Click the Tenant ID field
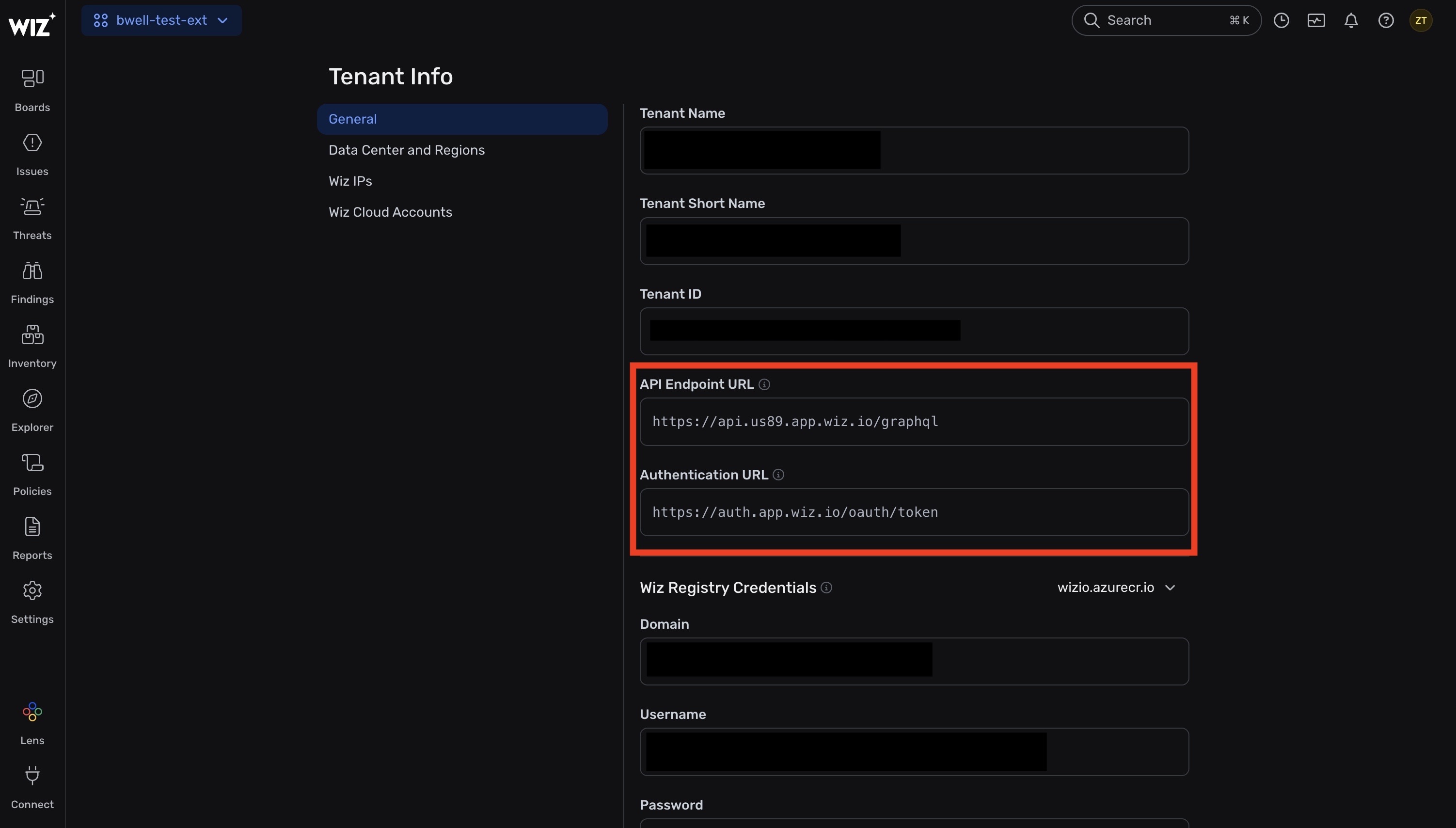1456x828 pixels. [914, 332]
